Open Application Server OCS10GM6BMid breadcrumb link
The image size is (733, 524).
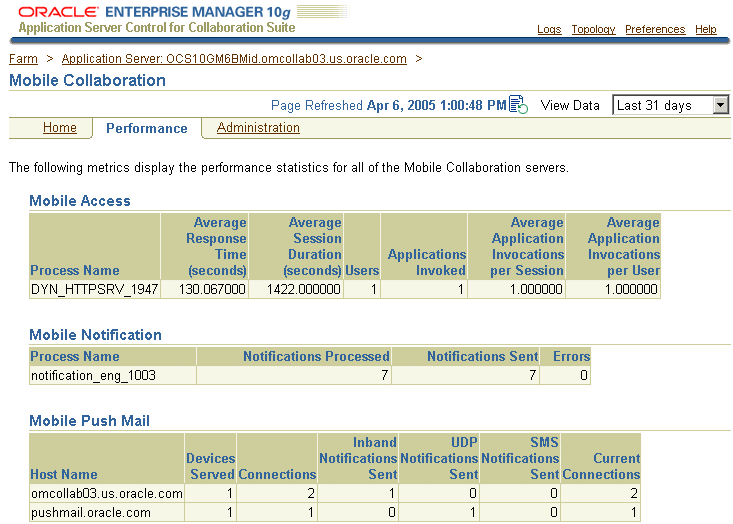(234, 59)
